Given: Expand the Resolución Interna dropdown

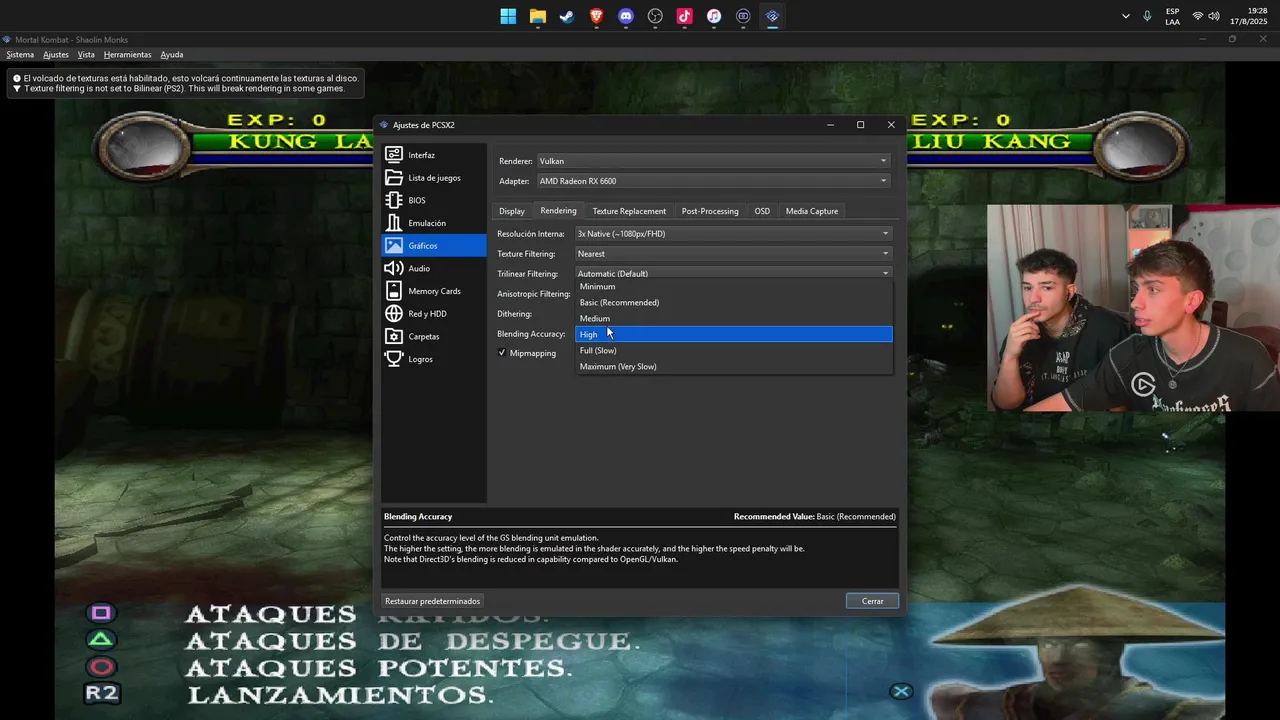Looking at the screenshot, I should click(733, 234).
